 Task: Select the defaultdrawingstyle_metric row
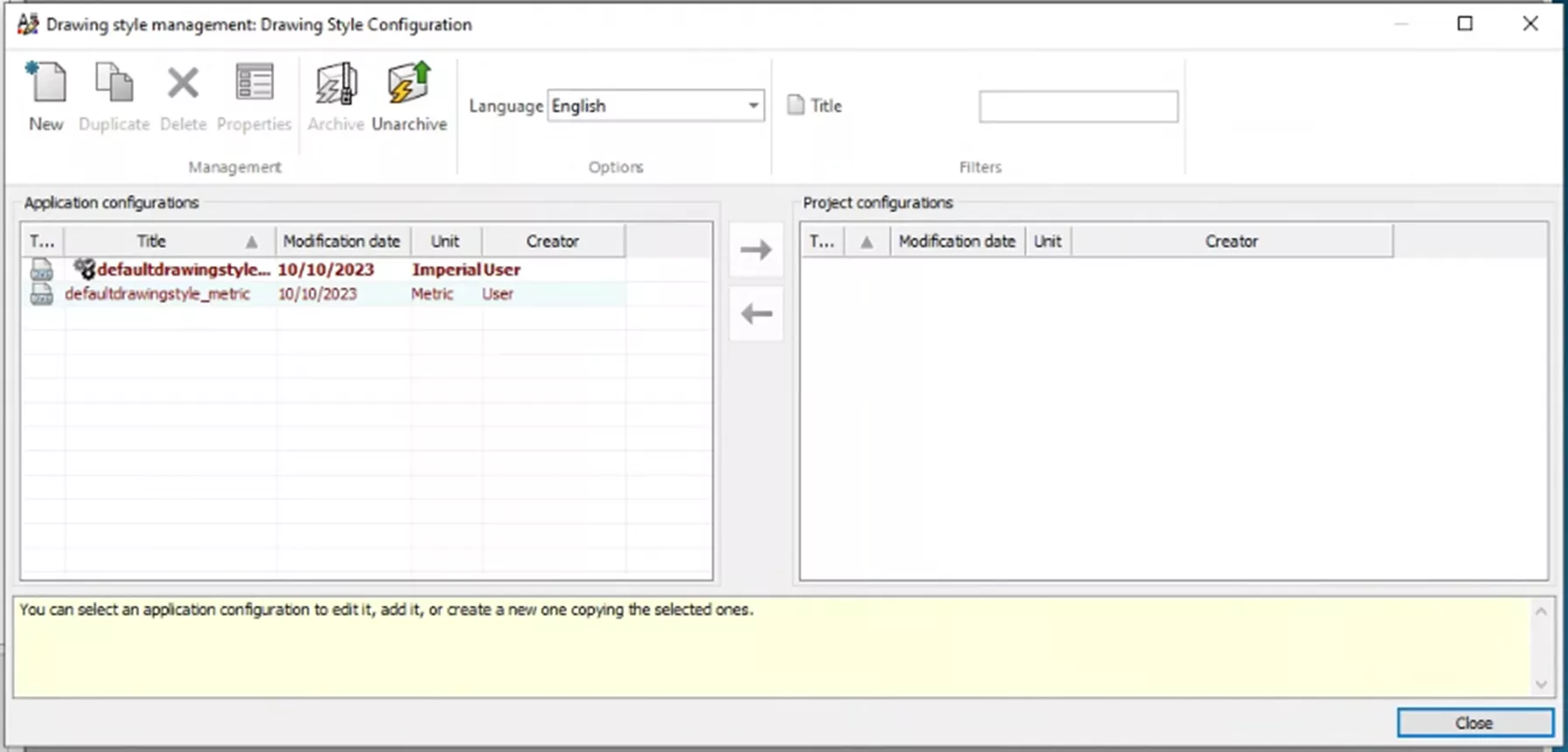157,294
